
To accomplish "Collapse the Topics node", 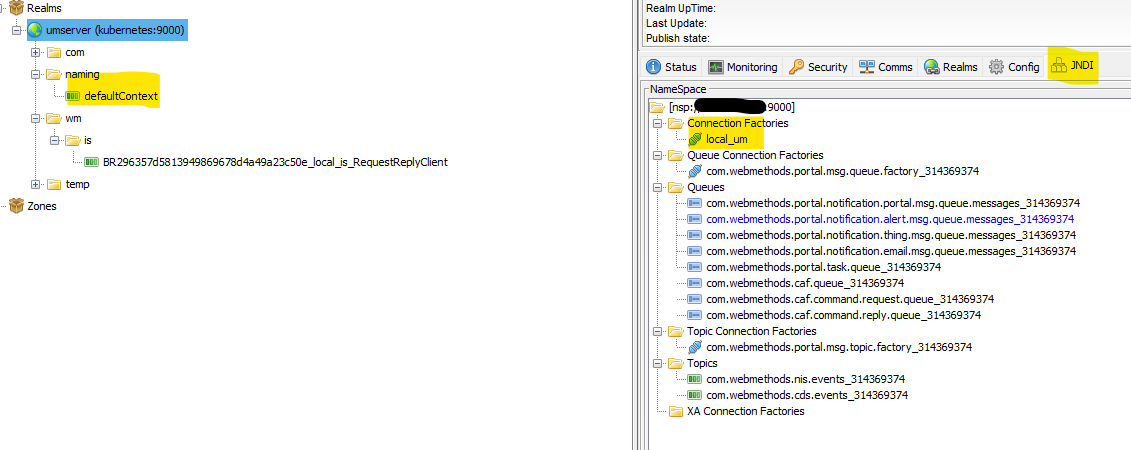I will (657, 363).
